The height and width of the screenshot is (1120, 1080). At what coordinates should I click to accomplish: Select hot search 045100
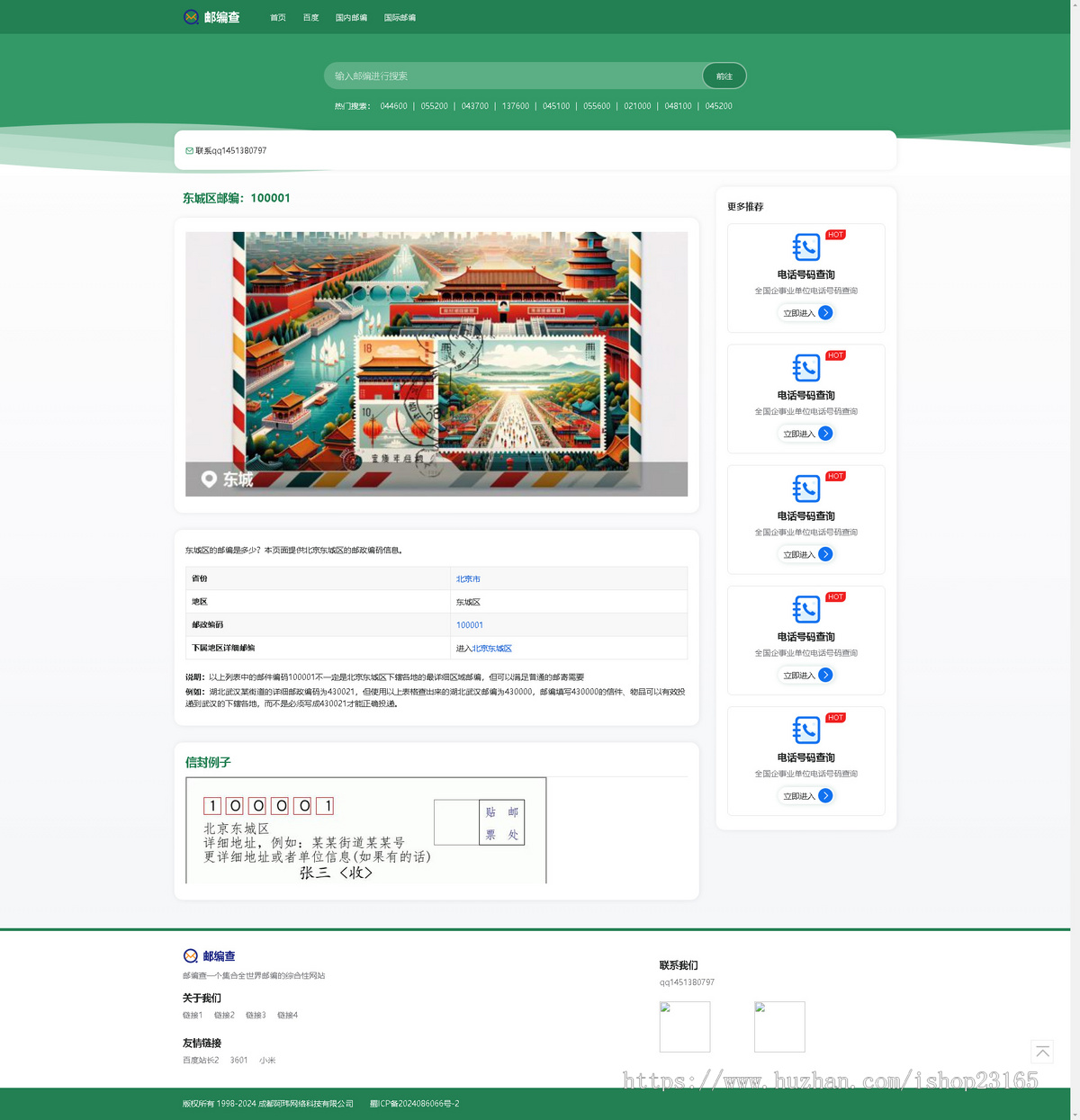(x=556, y=106)
